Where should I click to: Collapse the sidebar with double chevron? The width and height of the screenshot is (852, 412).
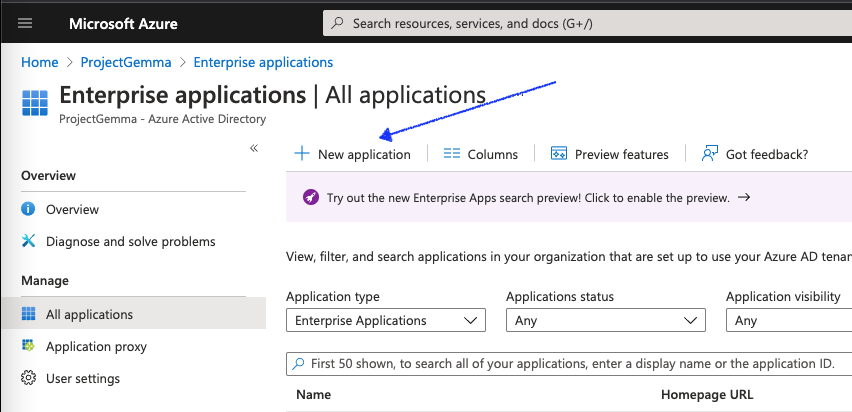[x=254, y=148]
